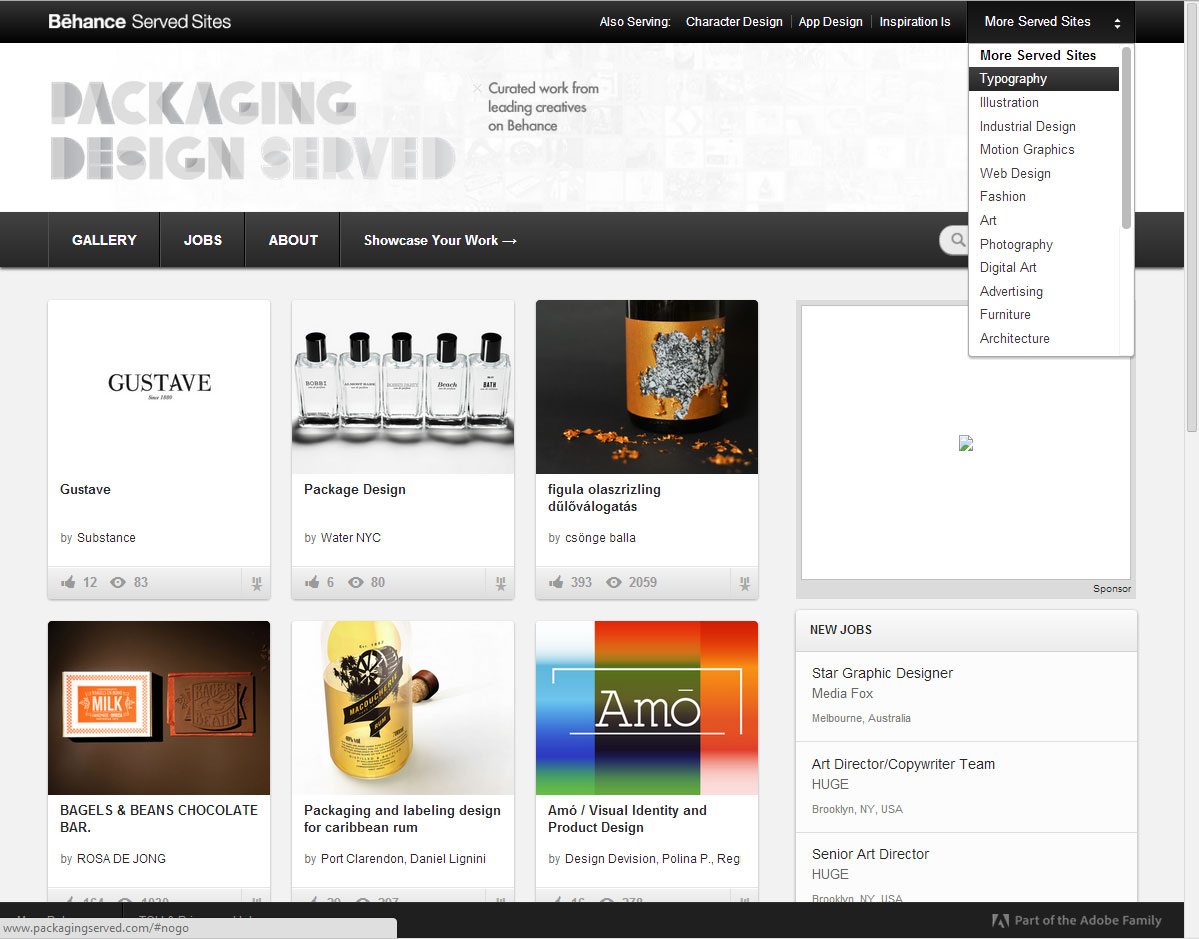Click the Packaging Design Served banner logo
This screenshot has width=1199, height=939.
click(x=252, y=130)
